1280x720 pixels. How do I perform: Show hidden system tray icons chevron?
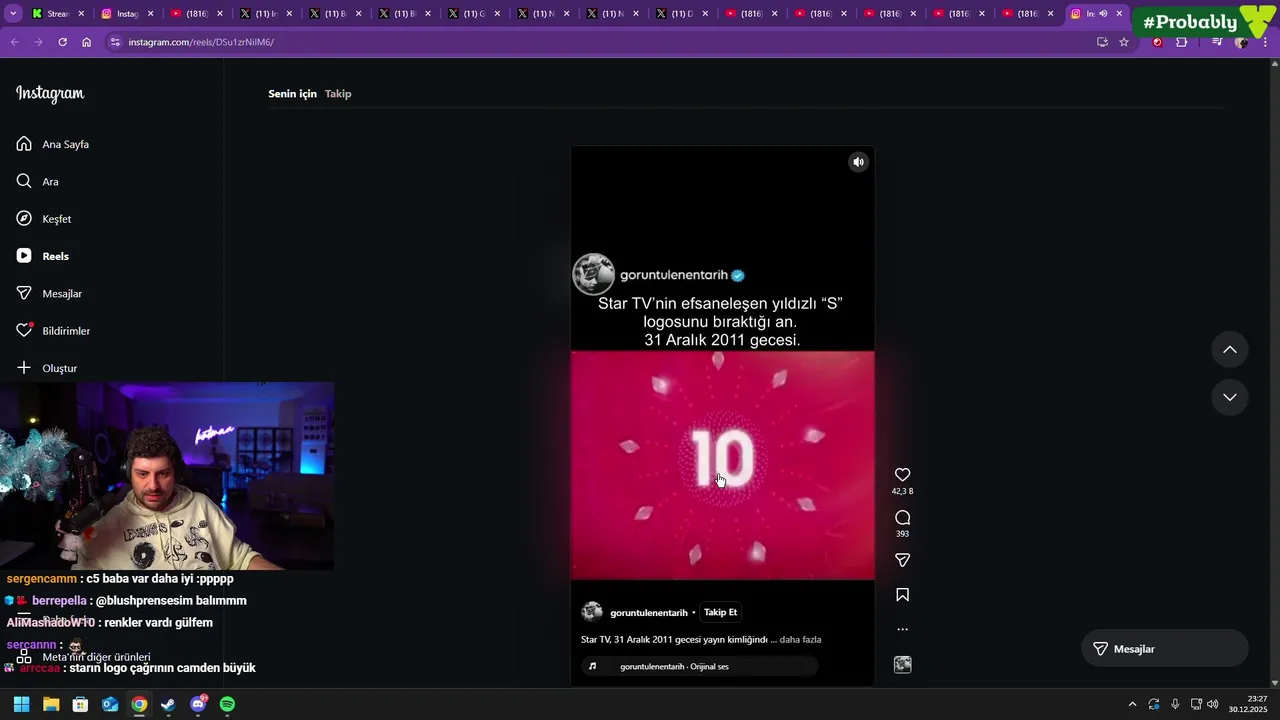[x=1132, y=704]
